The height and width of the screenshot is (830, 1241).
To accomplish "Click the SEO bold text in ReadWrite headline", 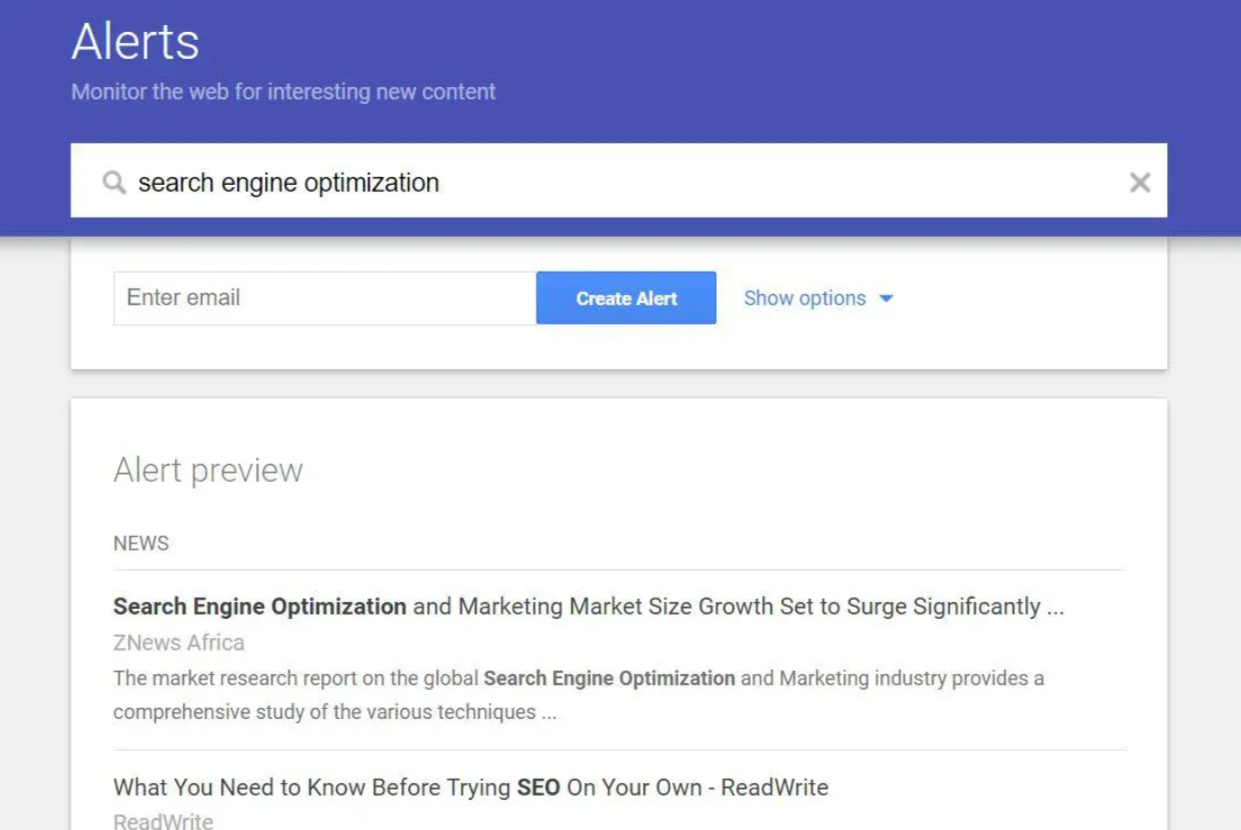I will pos(540,787).
